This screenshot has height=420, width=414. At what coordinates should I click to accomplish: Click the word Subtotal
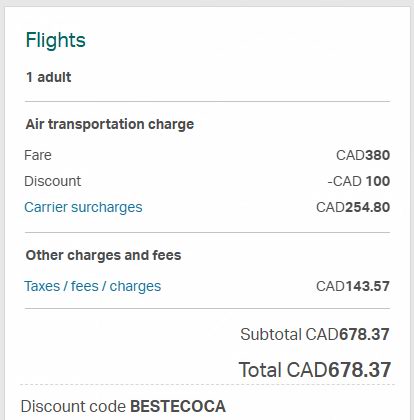(271, 334)
